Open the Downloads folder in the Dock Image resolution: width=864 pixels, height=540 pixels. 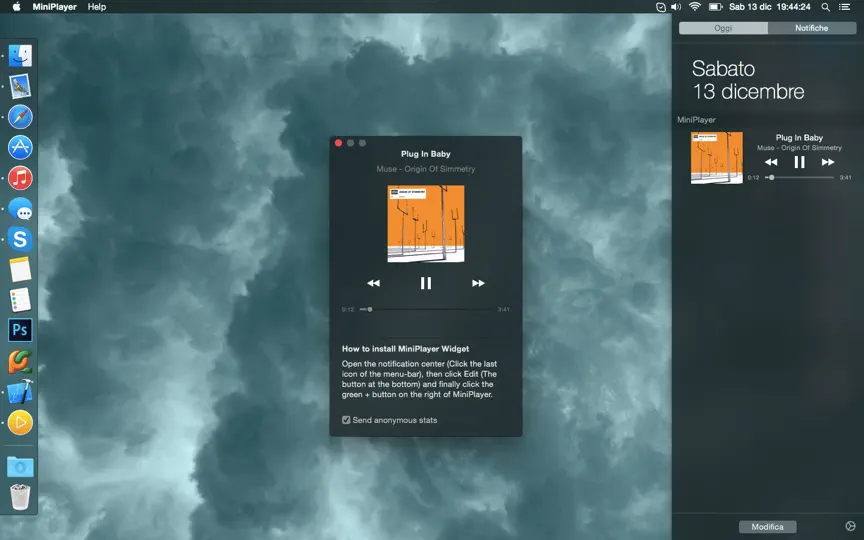click(20, 467)
